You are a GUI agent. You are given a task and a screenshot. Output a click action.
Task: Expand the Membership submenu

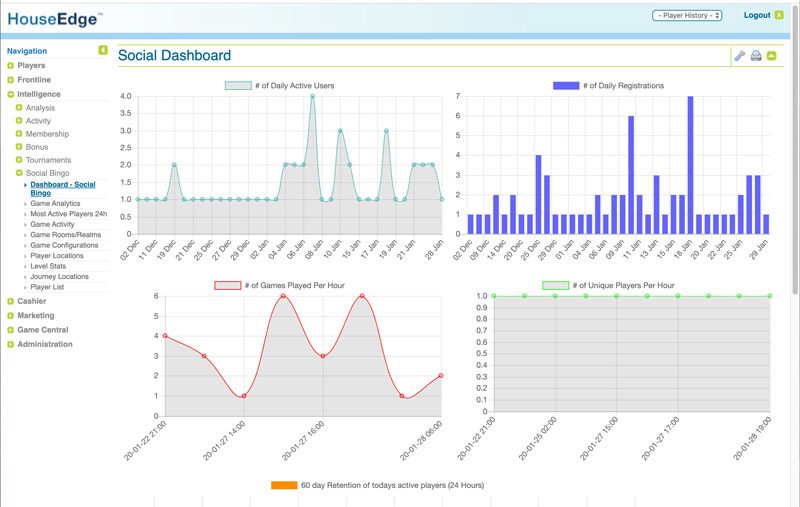[19, 134]
